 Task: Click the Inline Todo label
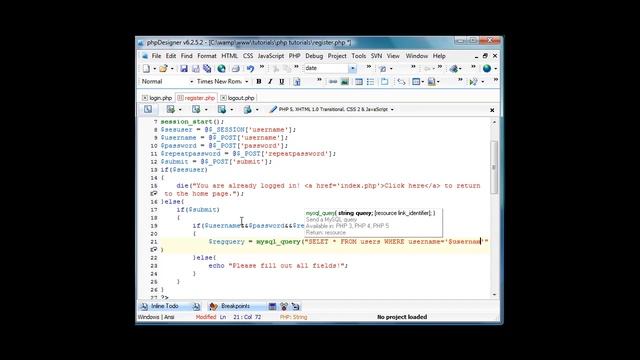pos(165,306)
